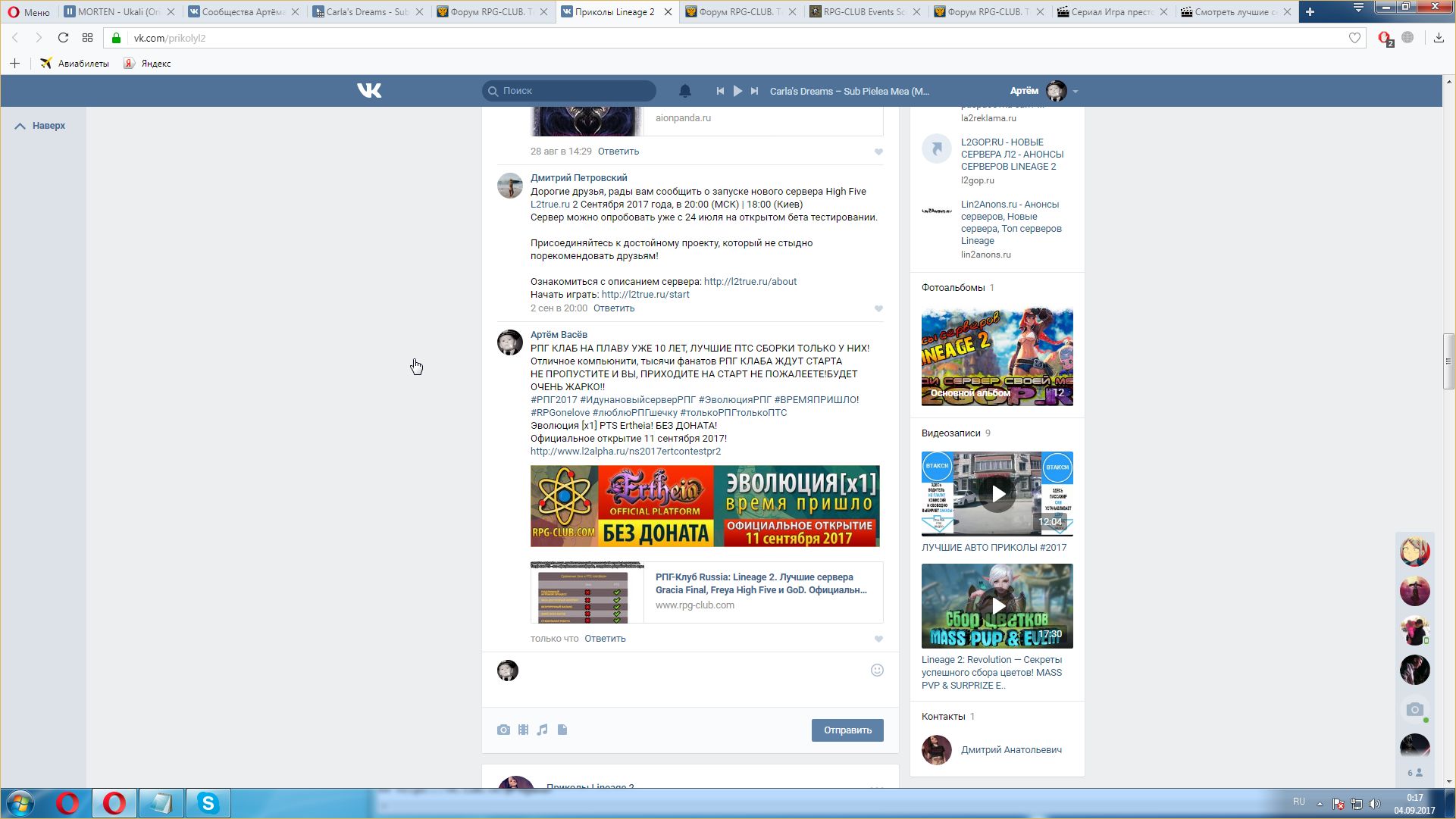Open the l2alpha.ru contest link
This screenshot has height=819, width=1456.
(625, 452)
